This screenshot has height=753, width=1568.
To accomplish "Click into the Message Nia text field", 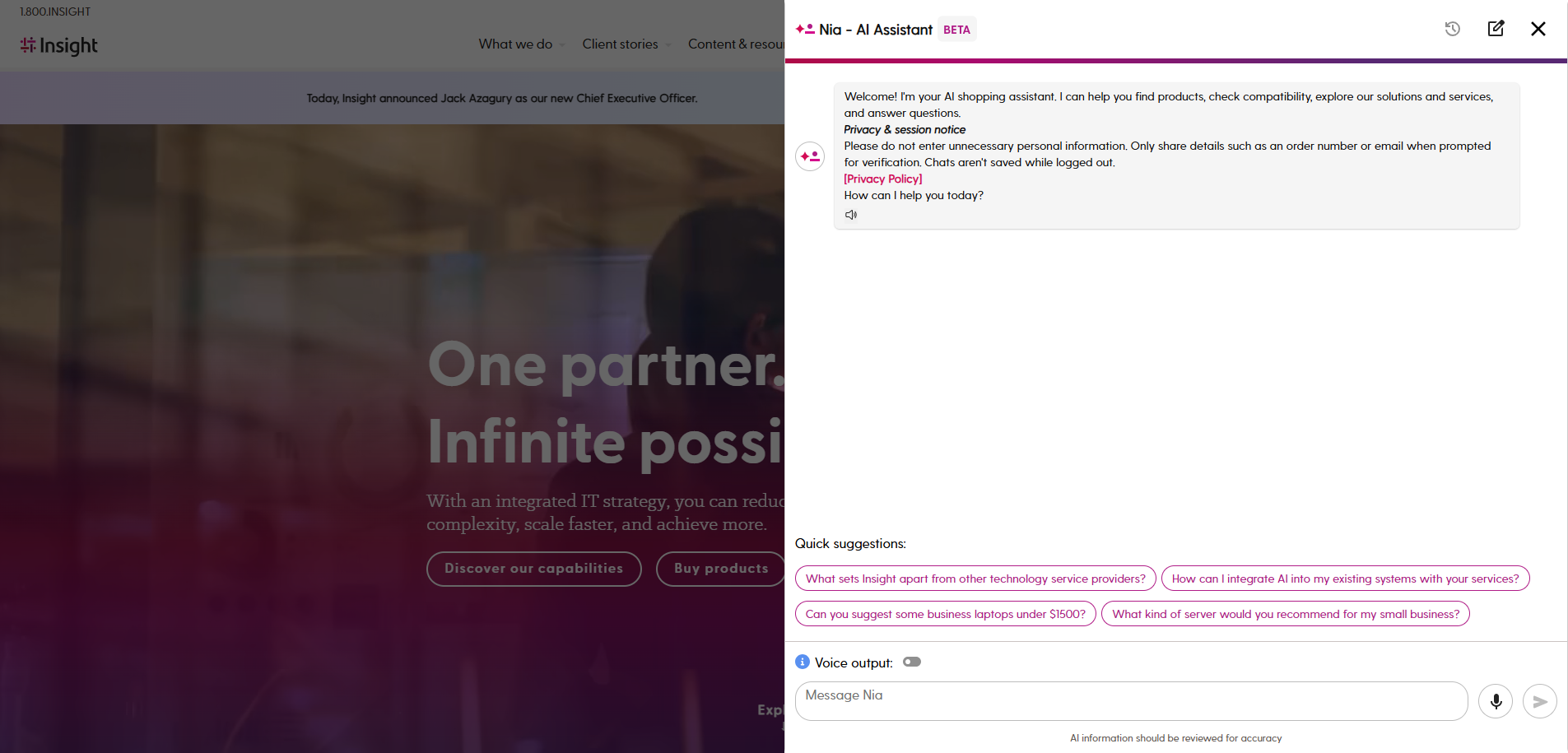I will [1131, 701].
